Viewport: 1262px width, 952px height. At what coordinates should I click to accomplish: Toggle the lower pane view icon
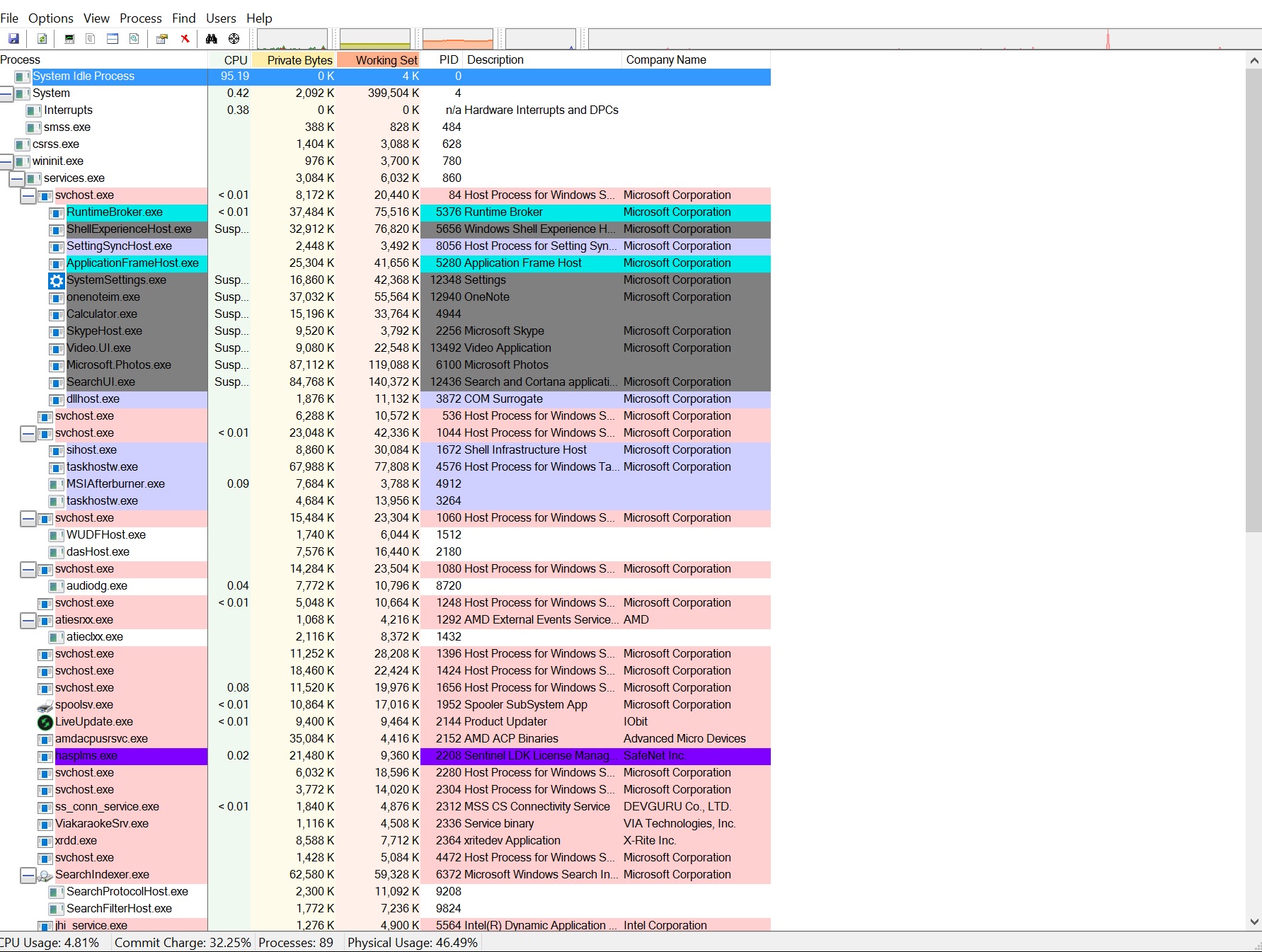click(113, 39)
